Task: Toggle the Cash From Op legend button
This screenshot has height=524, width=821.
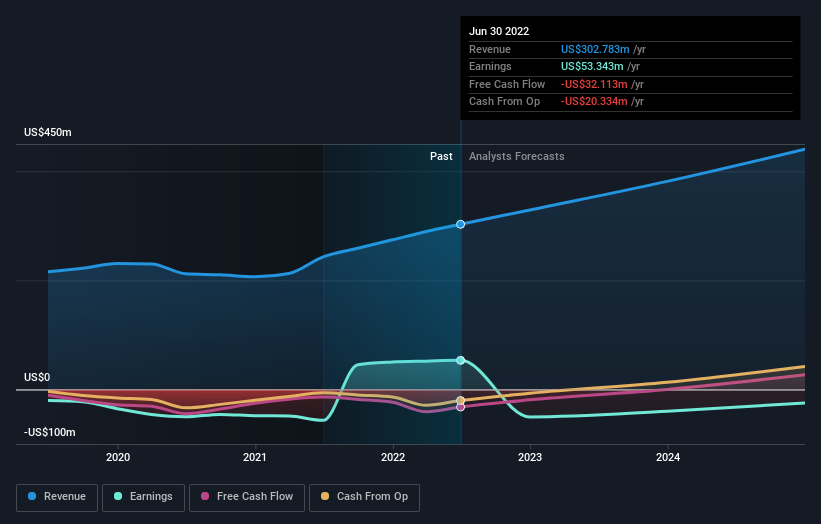Action: [364, 497]
